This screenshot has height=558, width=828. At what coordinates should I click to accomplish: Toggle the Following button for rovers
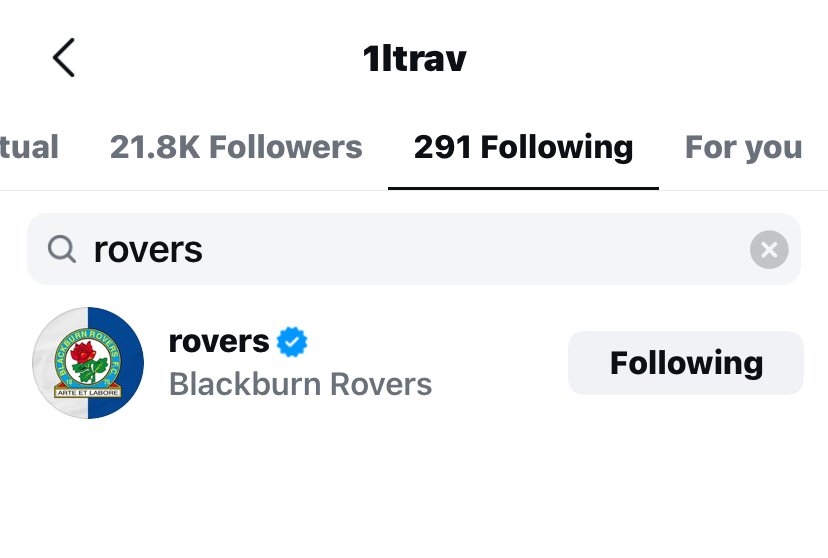pos(686,363)
